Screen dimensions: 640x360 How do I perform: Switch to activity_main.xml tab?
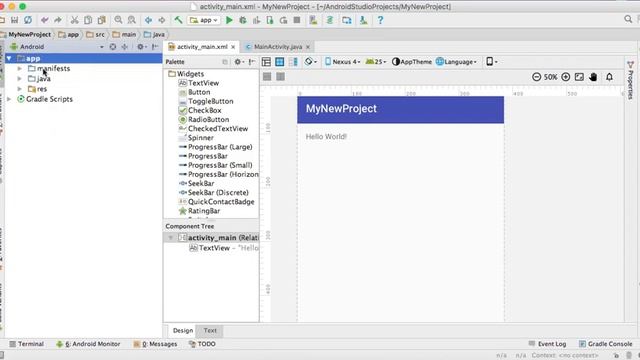pyautogui.click(x=202, y=47)
